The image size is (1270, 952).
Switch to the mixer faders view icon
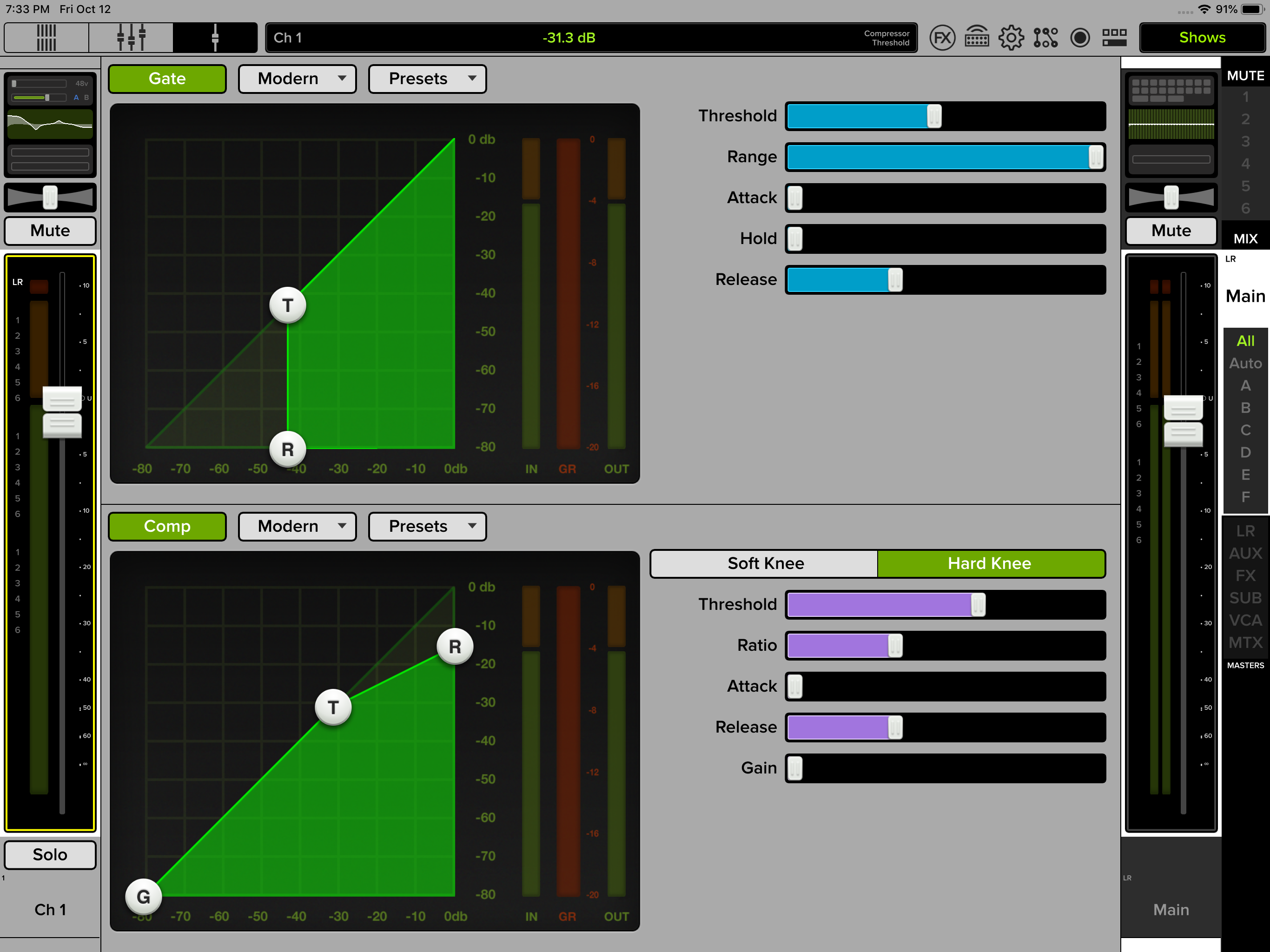tap(131, 38)
